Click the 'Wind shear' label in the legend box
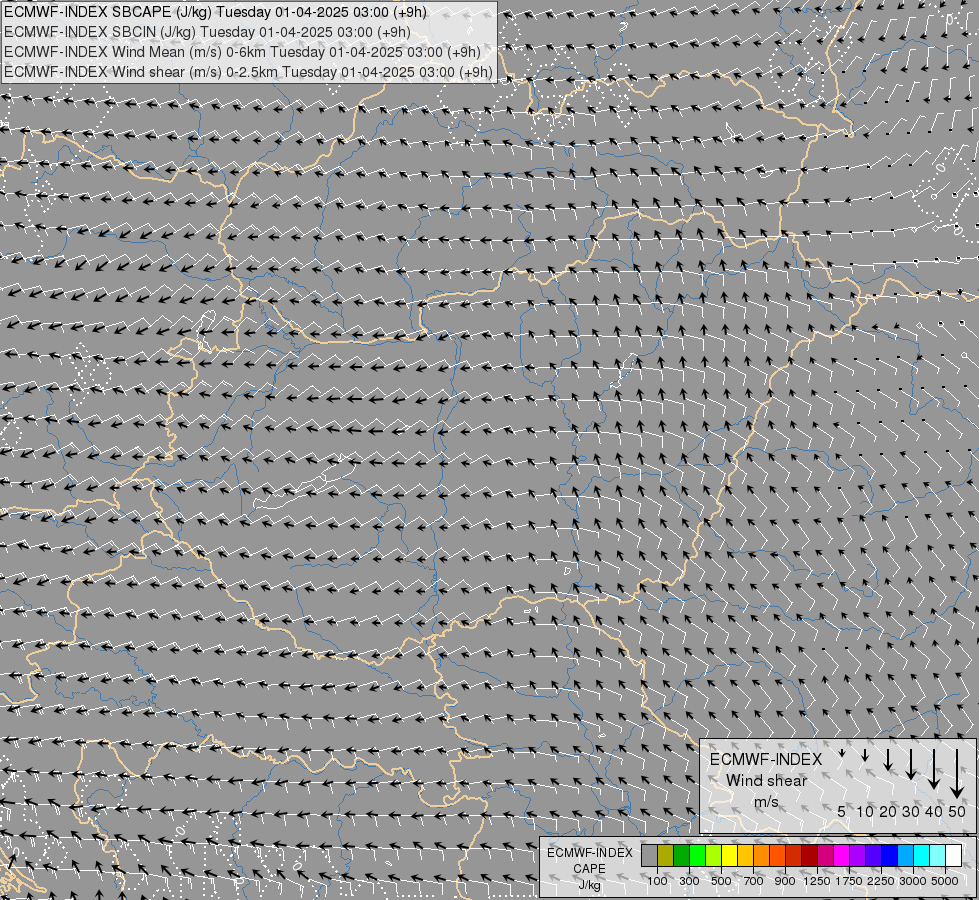This screenshot has width=979, height=900. point(766,781)
